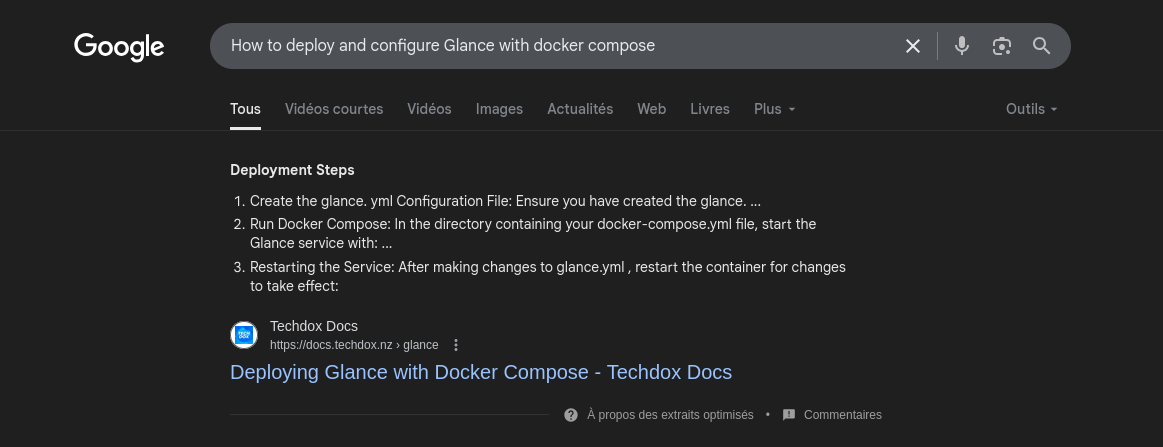
Task: Expand the Plus dropdown menu
Action: 775,109
